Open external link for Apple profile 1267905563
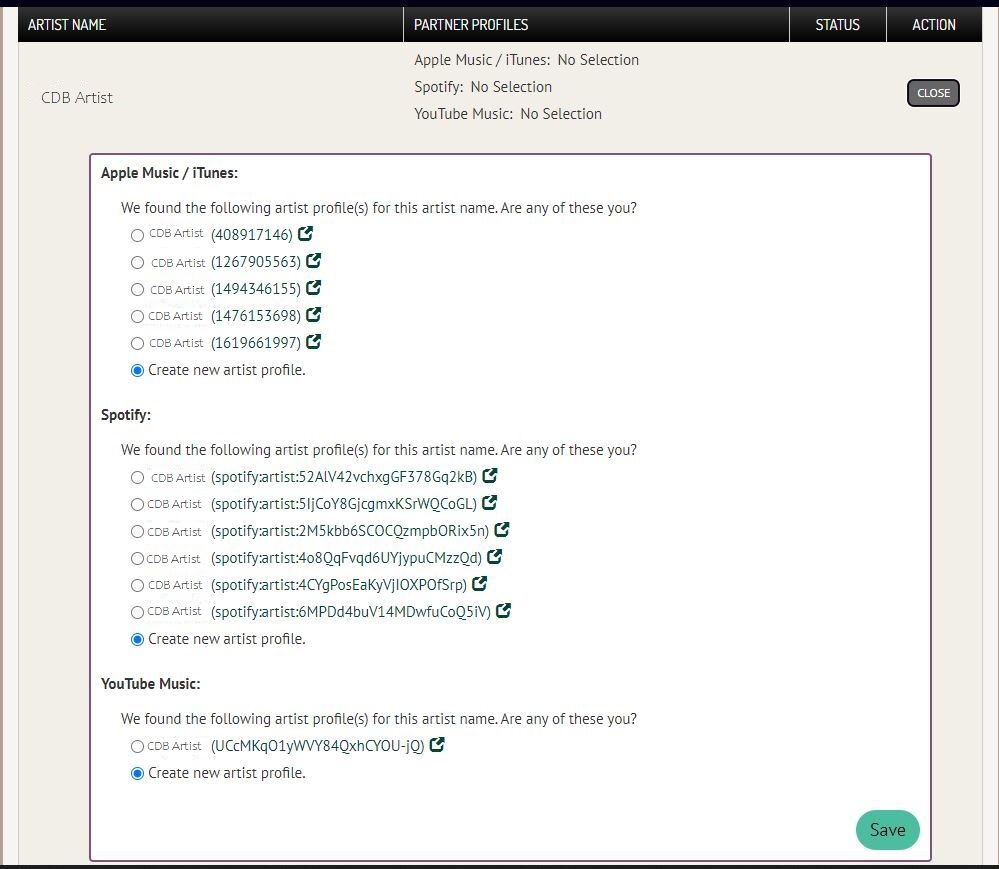 click(x=314, y=261)
